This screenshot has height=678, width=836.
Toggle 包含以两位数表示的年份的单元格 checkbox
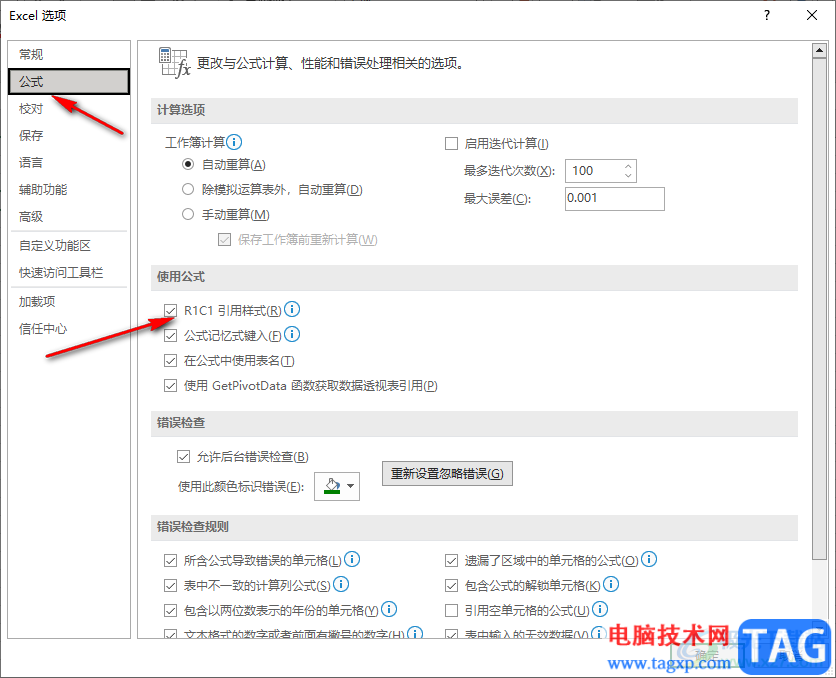click(x=170, y=610)
